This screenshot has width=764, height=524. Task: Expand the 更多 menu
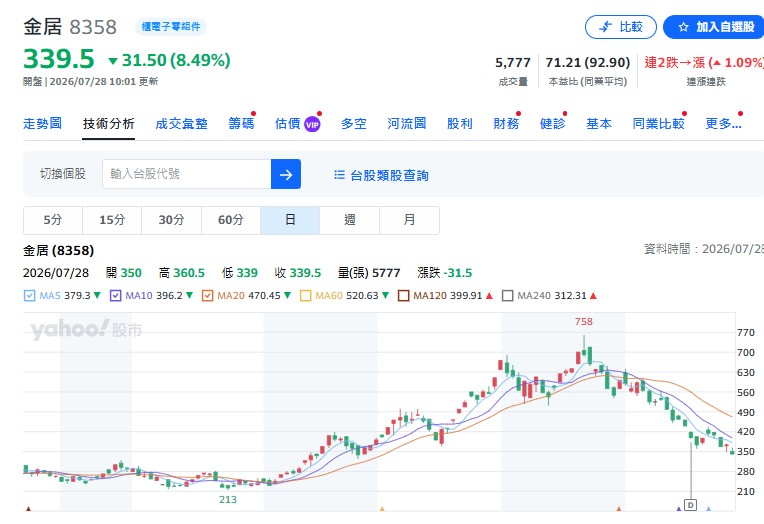click(724, 124)
